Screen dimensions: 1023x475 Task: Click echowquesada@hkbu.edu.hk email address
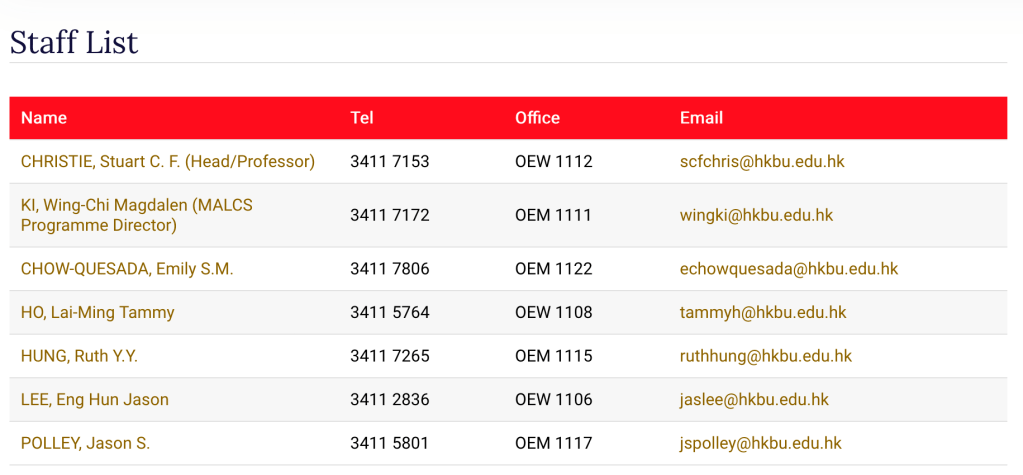[788, 269]
